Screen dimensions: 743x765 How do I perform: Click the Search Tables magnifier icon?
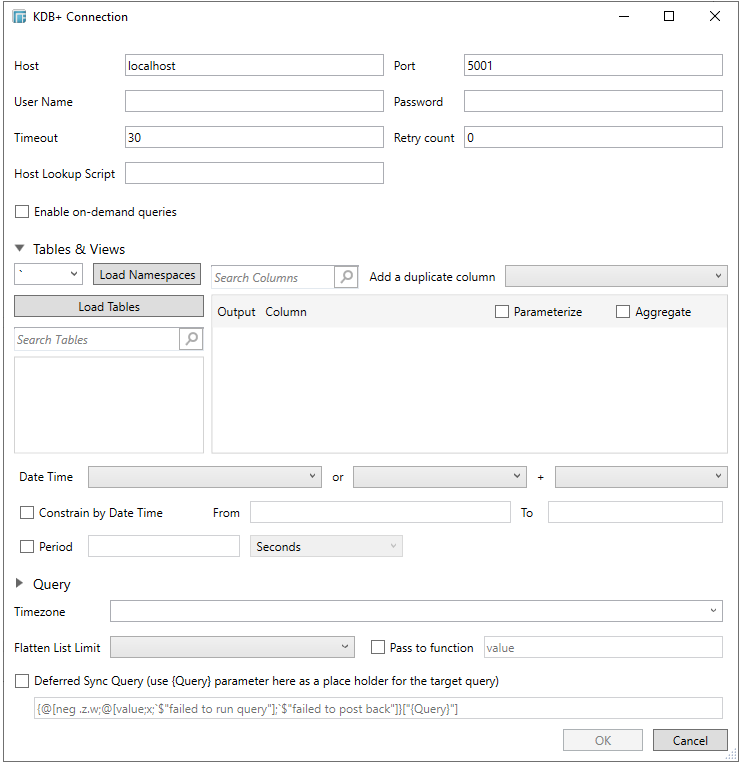pos(191,340)
